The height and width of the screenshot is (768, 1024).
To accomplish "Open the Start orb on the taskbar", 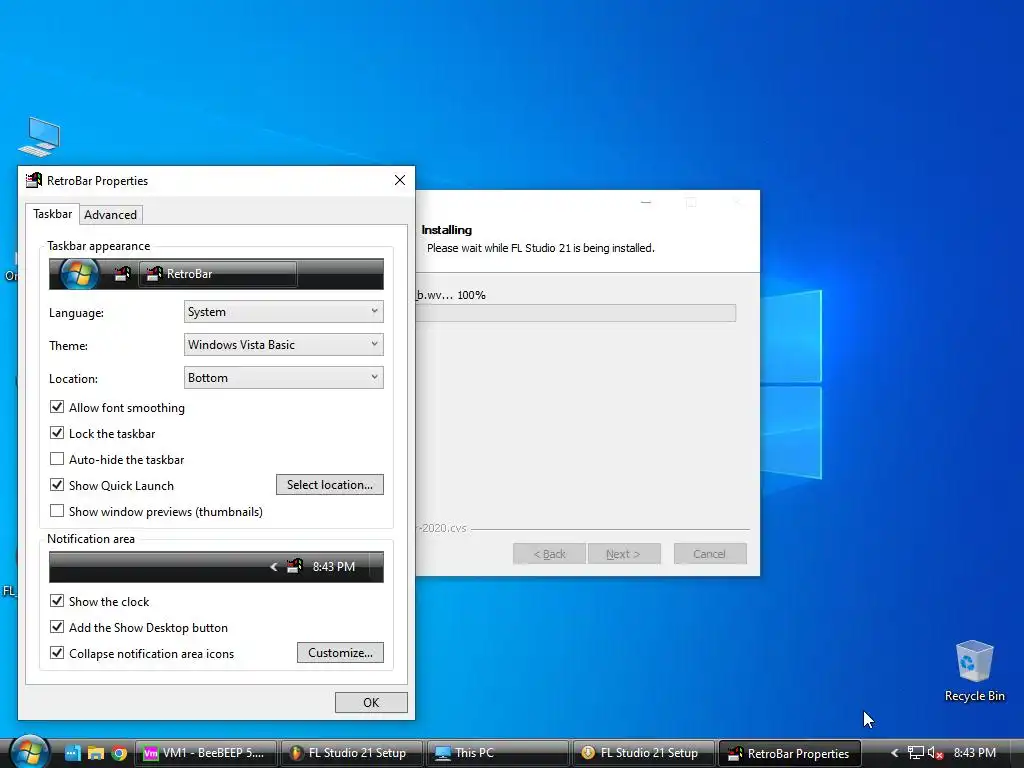I will 29,751.
